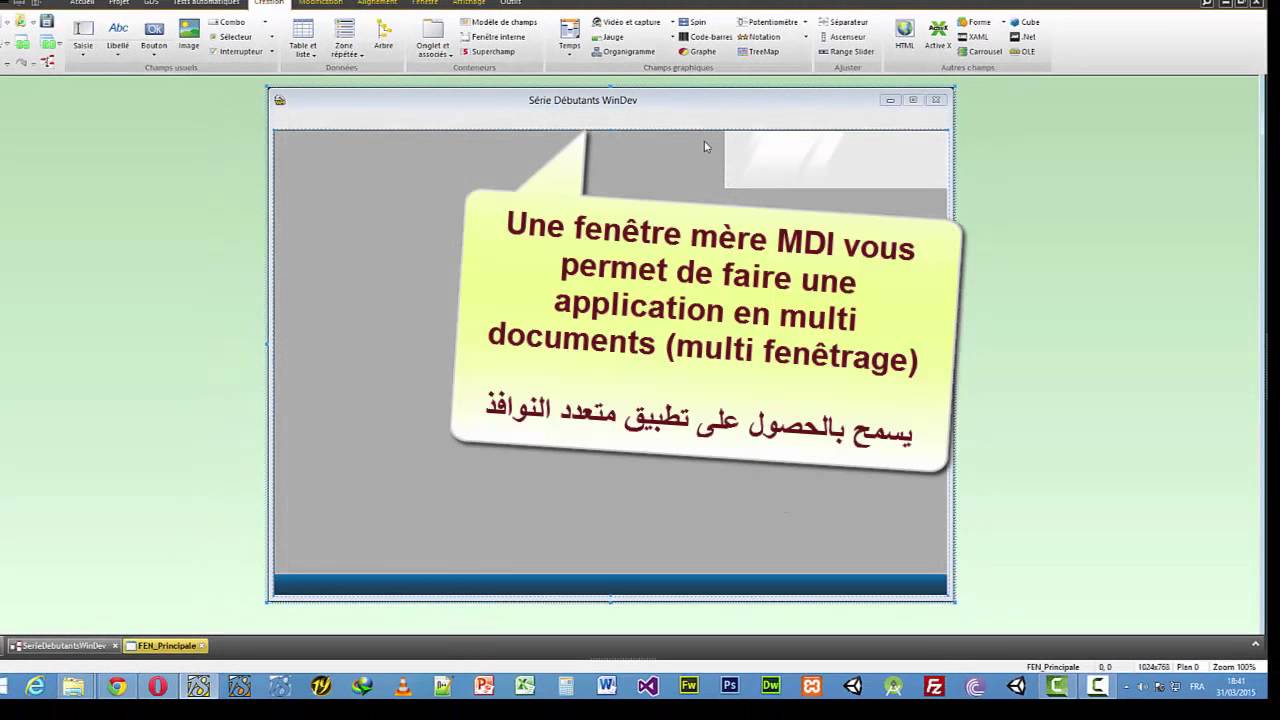Insert a Jauge progress control
Image resolution: width=1280 pixels, height=720 pixels.
tap(607, 37)
